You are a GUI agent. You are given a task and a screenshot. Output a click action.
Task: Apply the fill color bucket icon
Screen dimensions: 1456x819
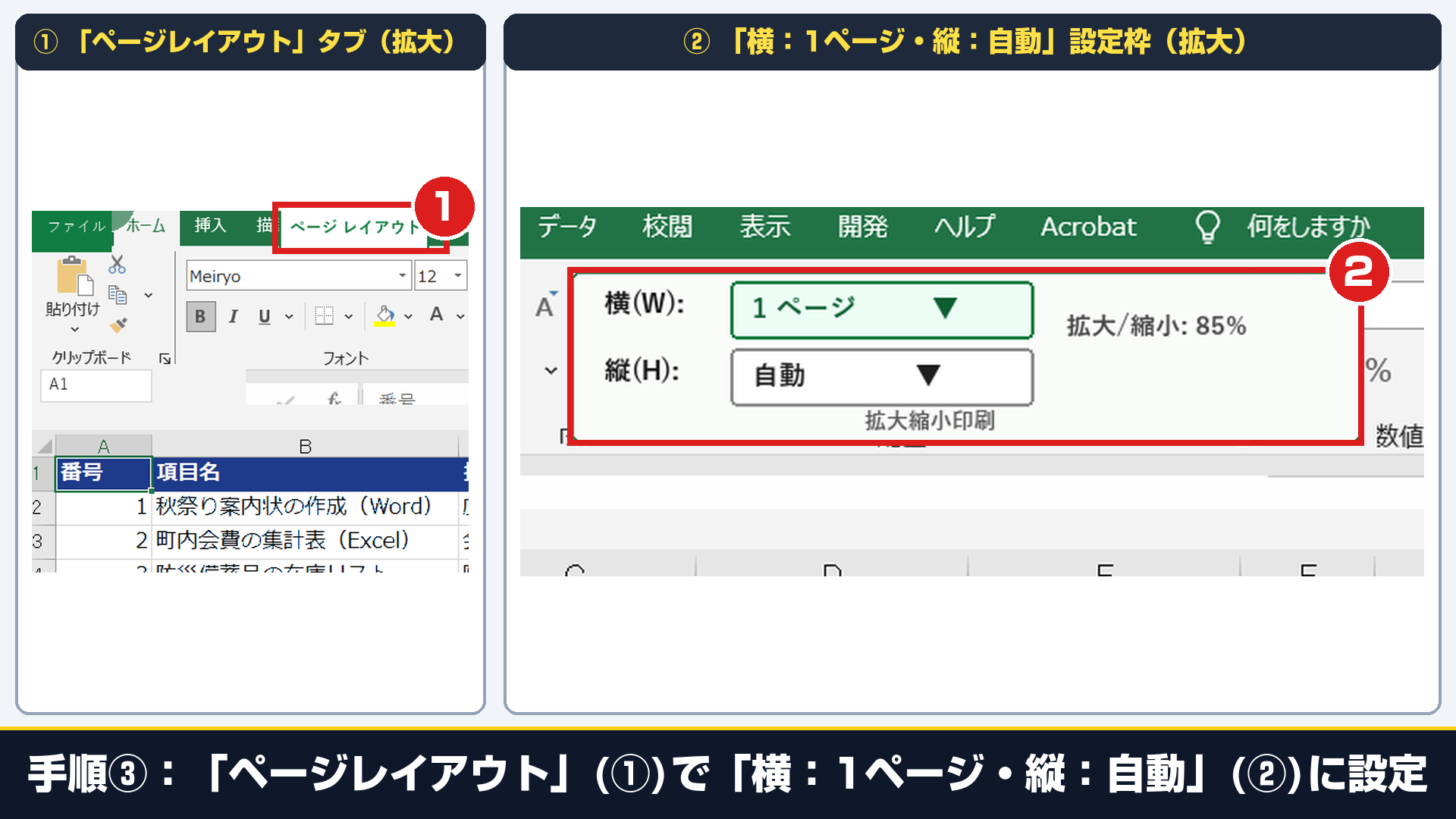click(385, 316)
